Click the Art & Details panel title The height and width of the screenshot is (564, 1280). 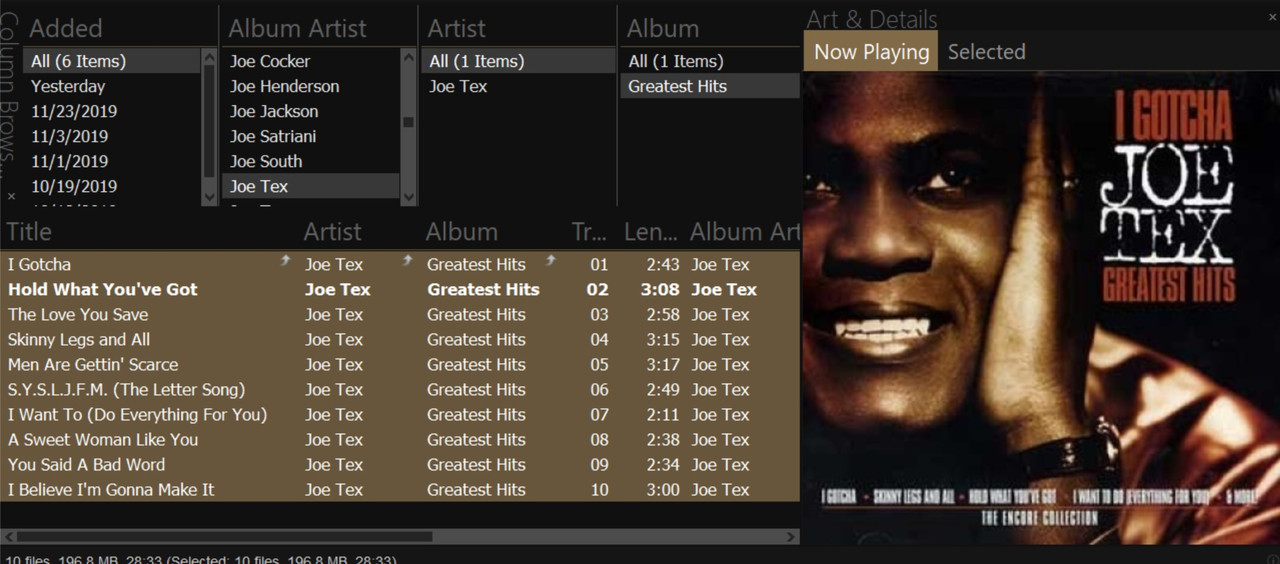pos(872,19)
